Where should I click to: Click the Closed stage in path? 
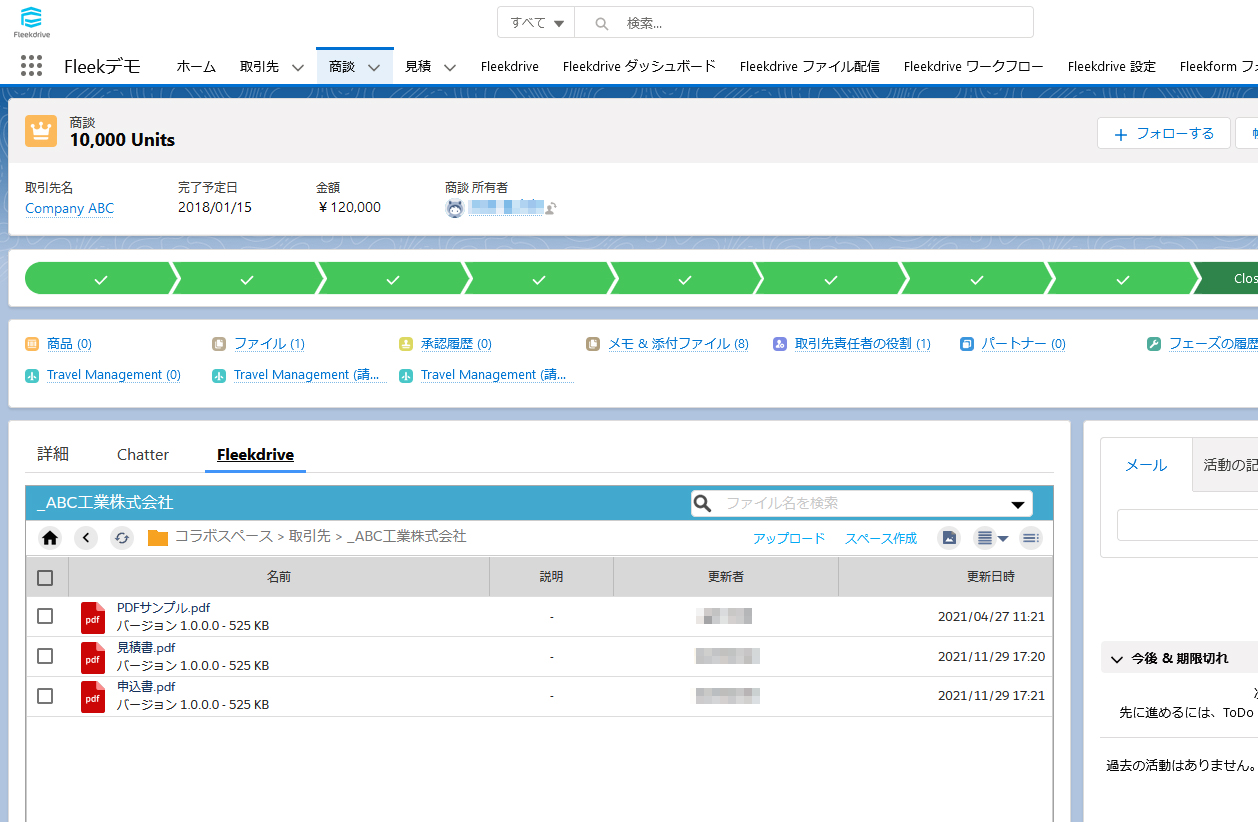[x=1227, y=279]
